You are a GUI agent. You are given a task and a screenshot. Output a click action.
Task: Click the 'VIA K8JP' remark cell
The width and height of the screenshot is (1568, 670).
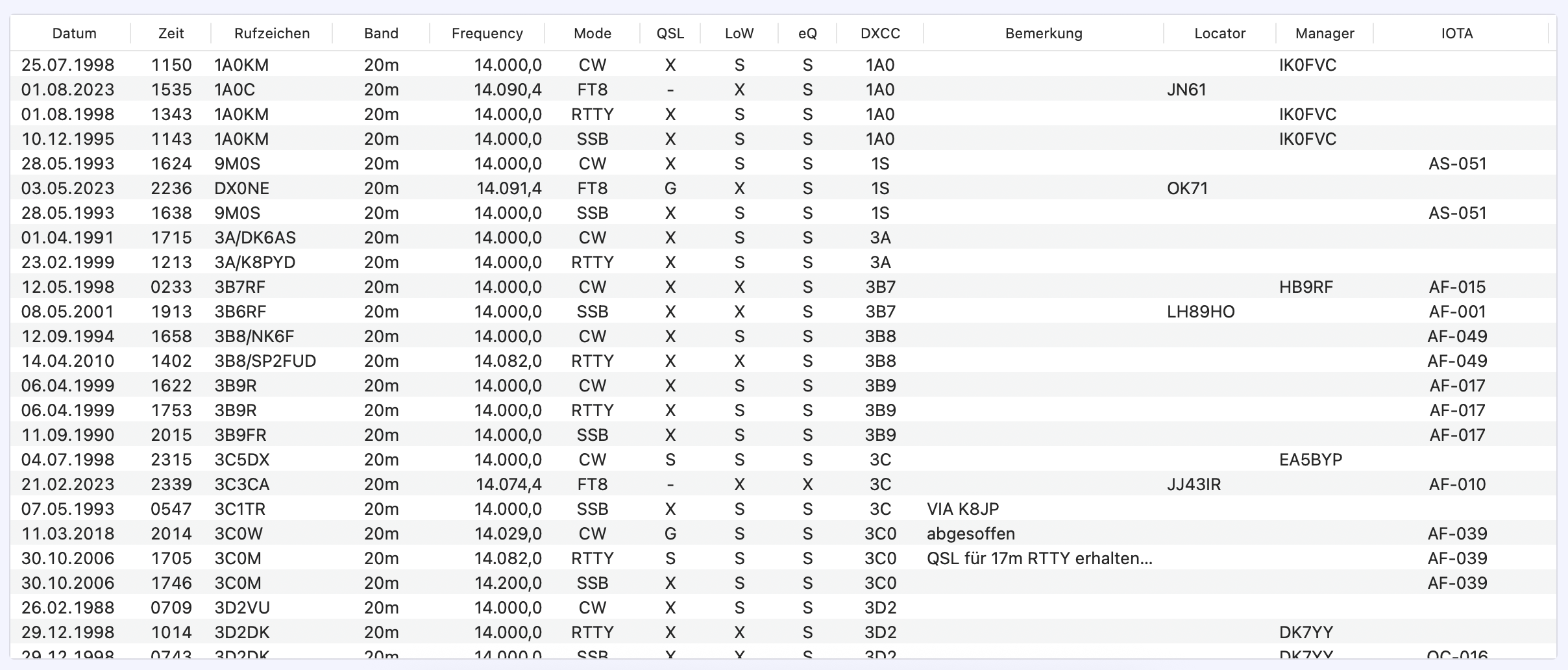coord(963,509)
